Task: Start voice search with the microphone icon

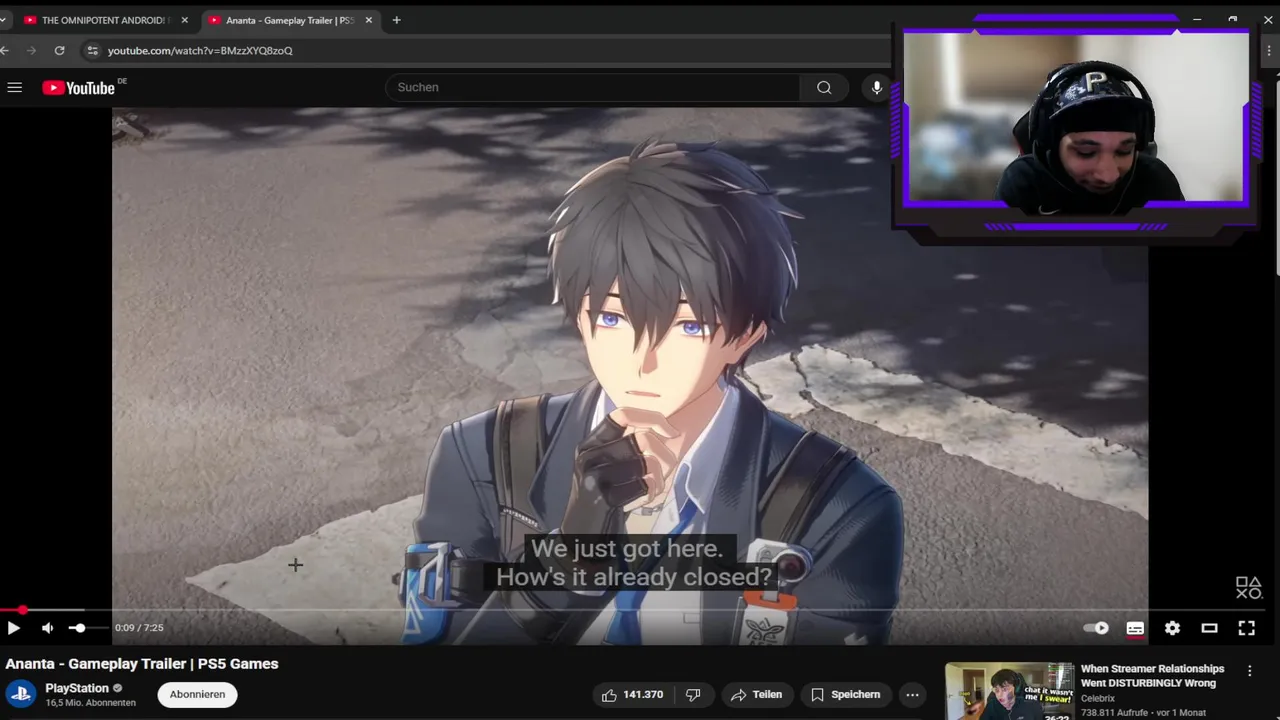Action: [876, 88]
